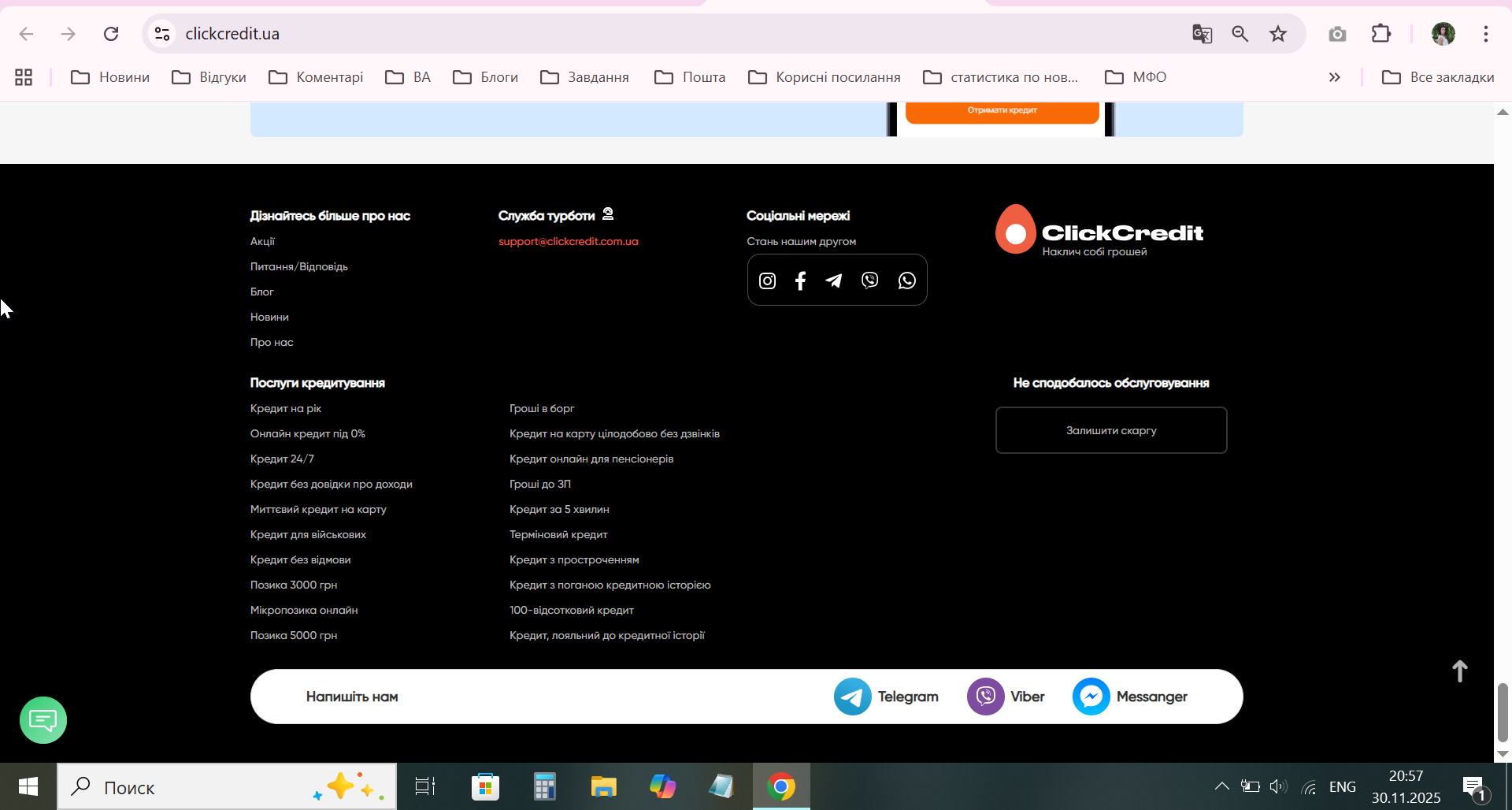Bookmark this page with the star
1512x810 pixels.
point(1278,34)
